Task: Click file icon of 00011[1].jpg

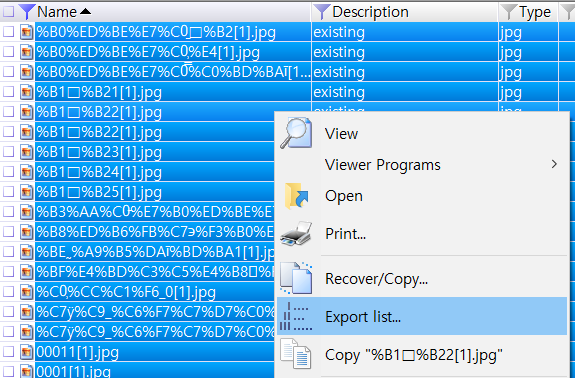Action: click(x=26, y=352)
